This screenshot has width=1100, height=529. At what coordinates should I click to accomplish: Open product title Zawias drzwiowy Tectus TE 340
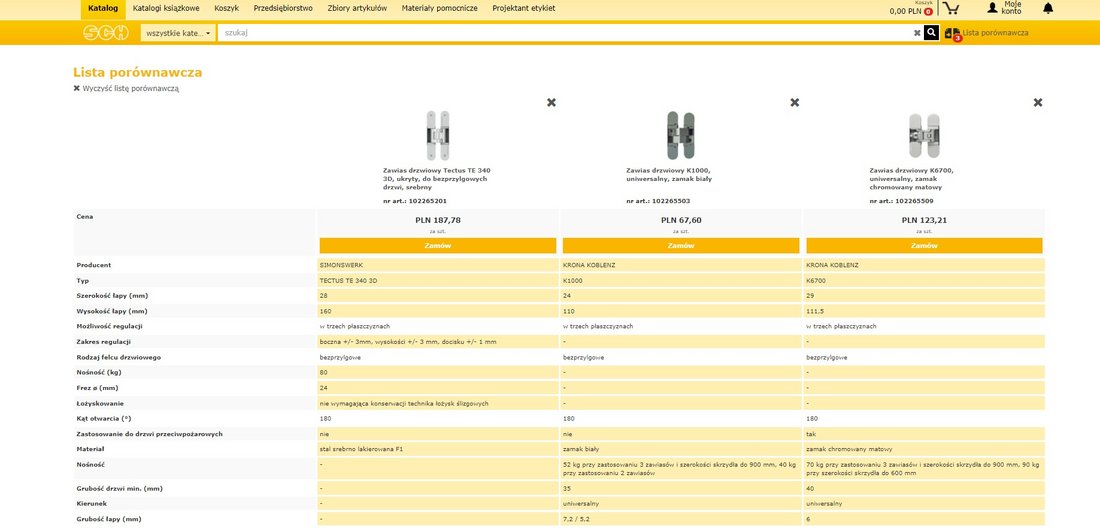pos(437,179)
